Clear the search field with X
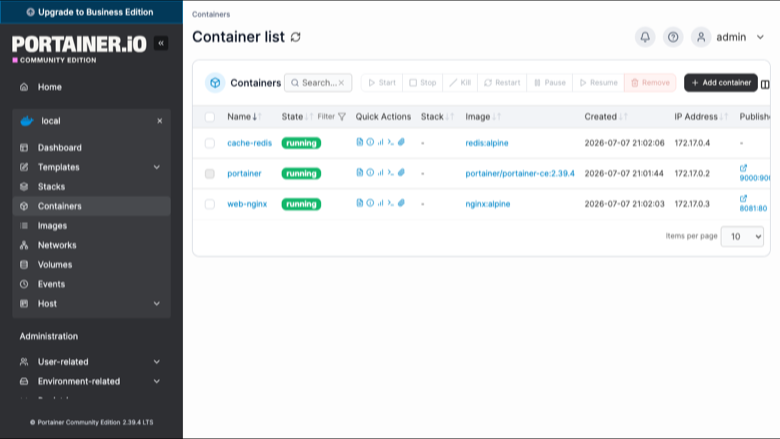 tap(341, 83)
